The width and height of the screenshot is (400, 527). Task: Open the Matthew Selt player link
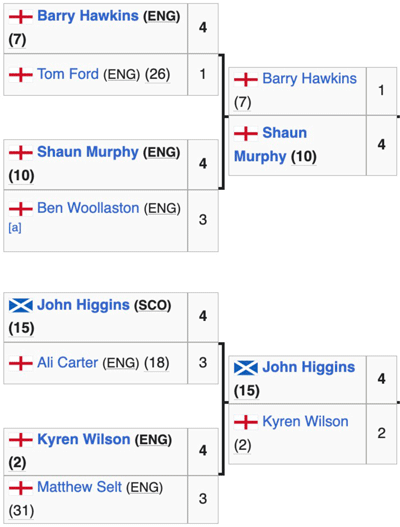pos(79,487)
